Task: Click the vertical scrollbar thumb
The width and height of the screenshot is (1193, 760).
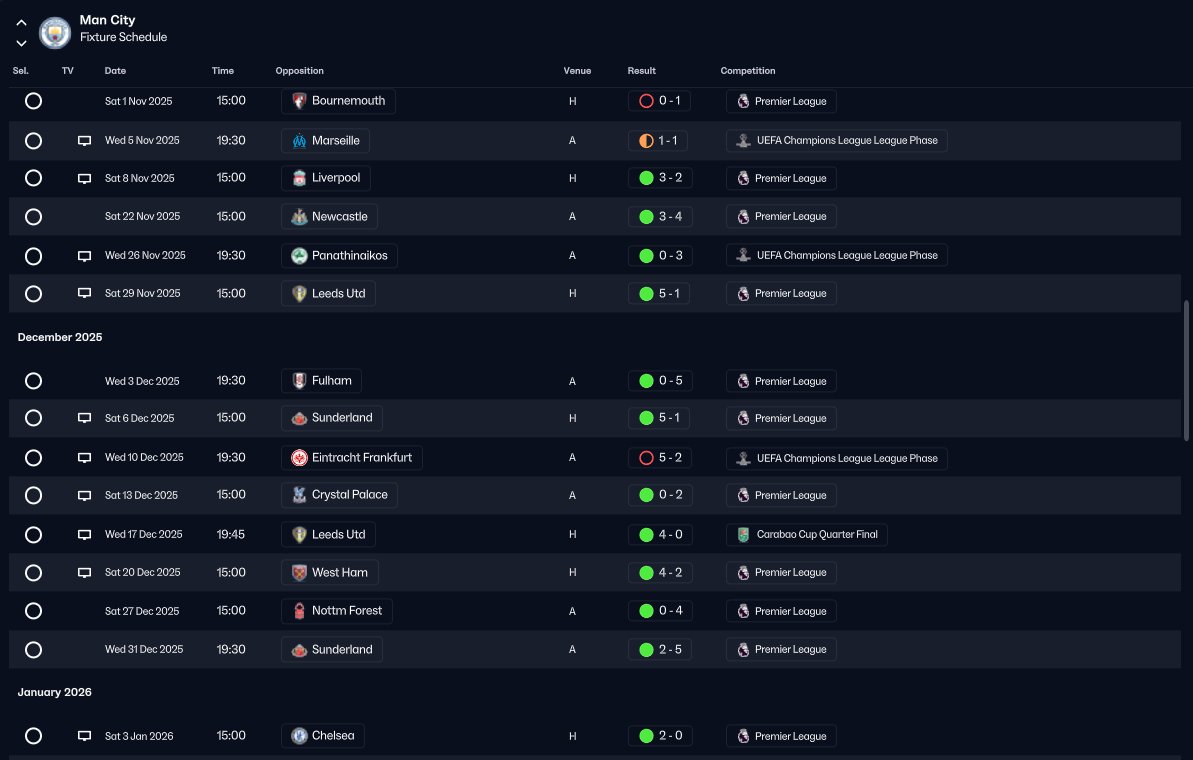Action: tap(1185, 370)
